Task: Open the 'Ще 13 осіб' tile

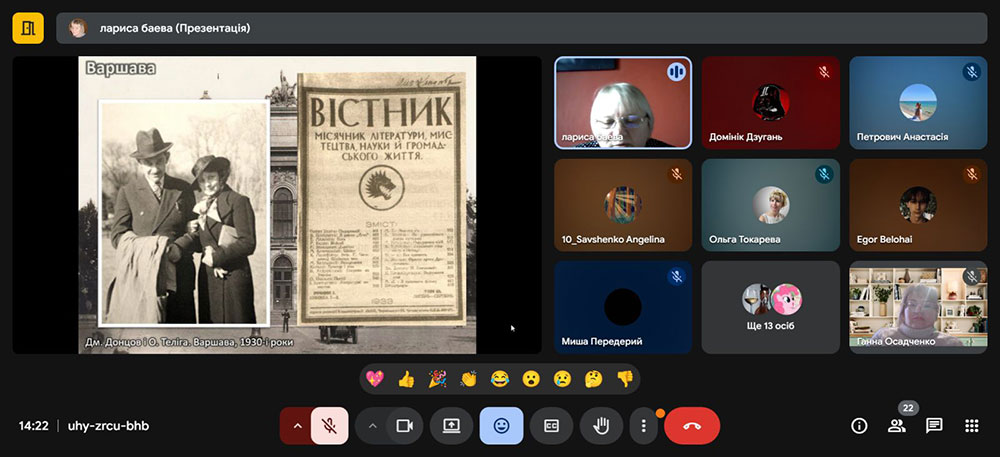Action: coord(770,307)
